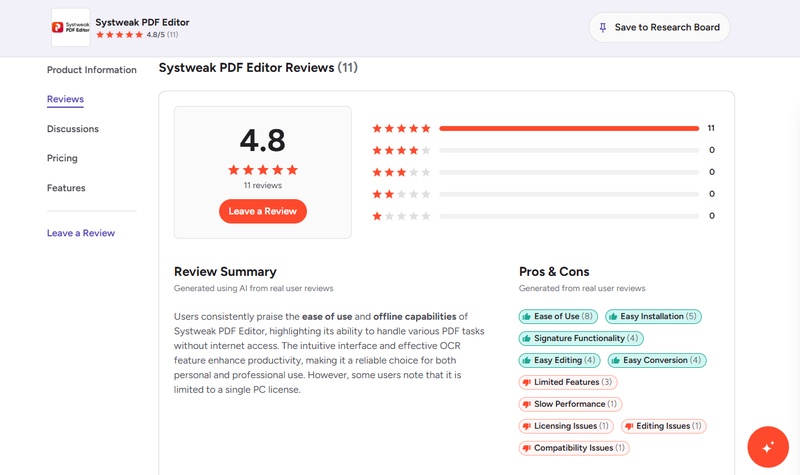Click the "11 reviews" text in rating card
Viewport: 800px width, 475px height.
[263, 185]
